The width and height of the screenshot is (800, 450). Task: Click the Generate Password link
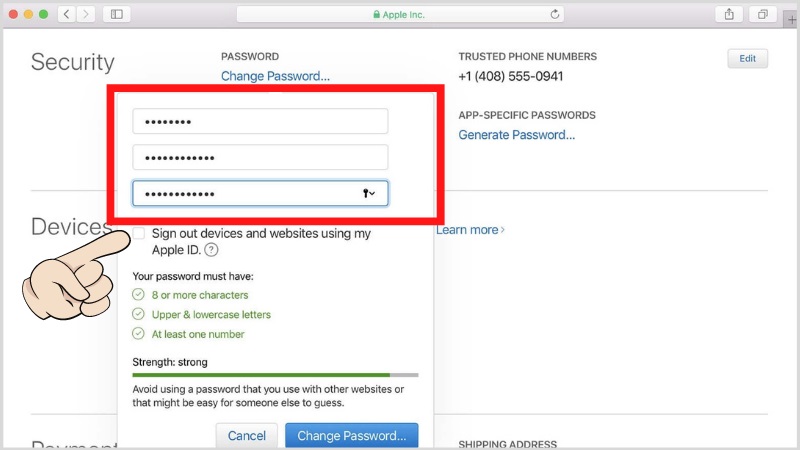pos(516,135)
